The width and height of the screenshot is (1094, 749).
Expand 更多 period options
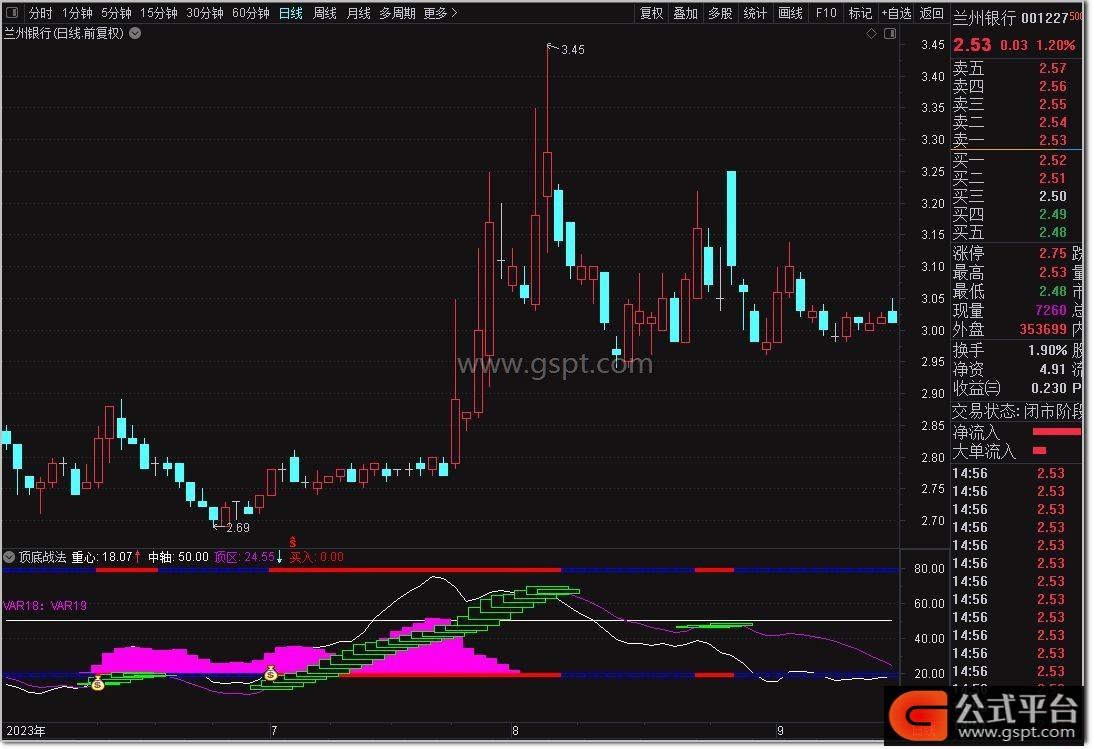[x=440, y=13]
